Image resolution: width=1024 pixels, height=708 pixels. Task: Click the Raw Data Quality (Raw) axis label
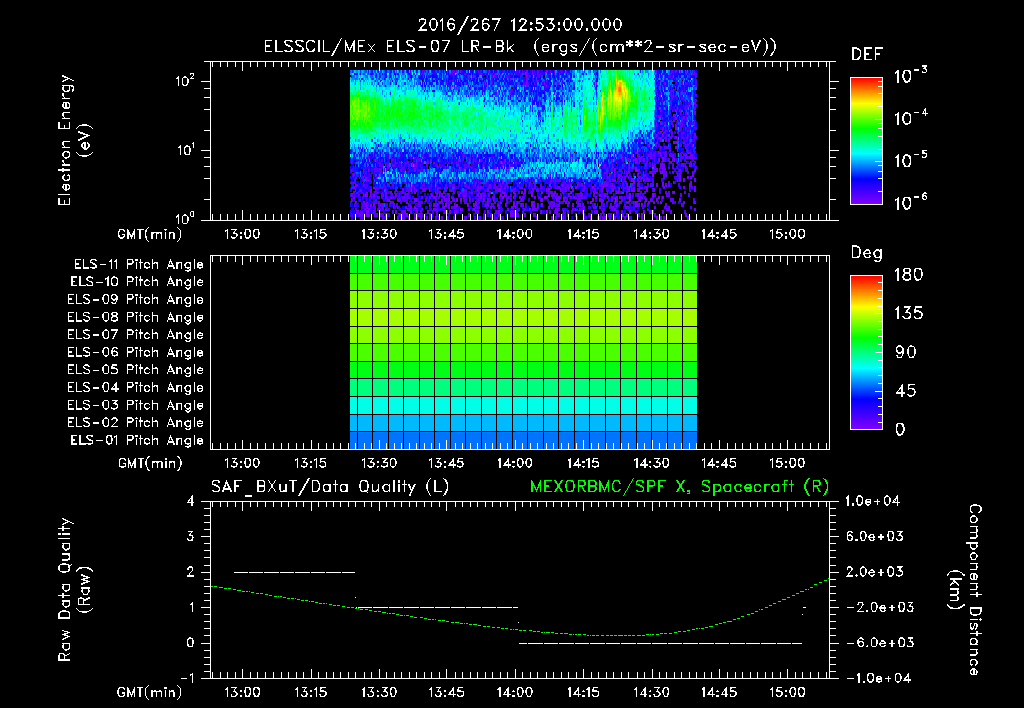tap(74, 590)
